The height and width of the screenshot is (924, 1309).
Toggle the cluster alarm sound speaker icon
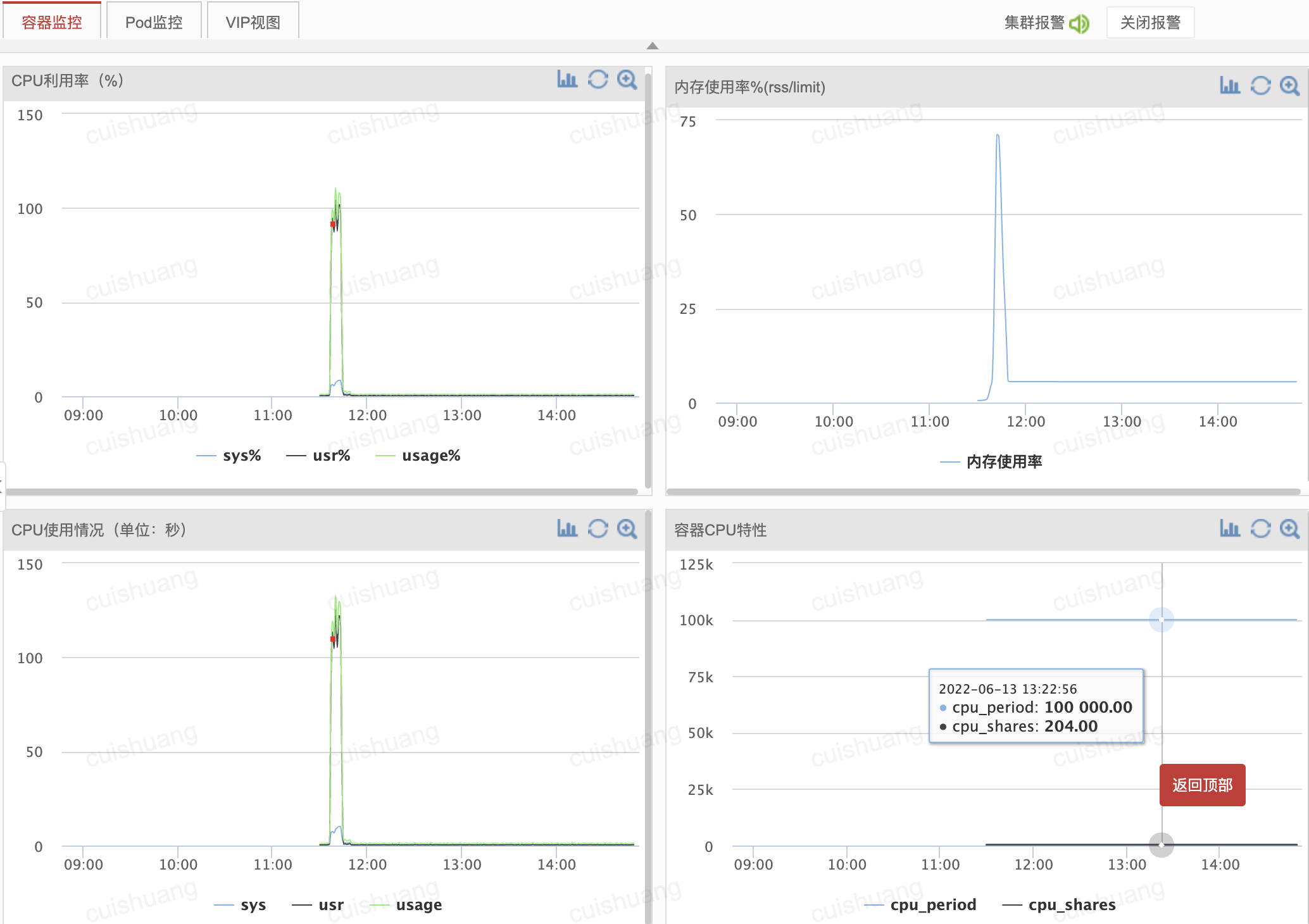[x=1079, y=23]
